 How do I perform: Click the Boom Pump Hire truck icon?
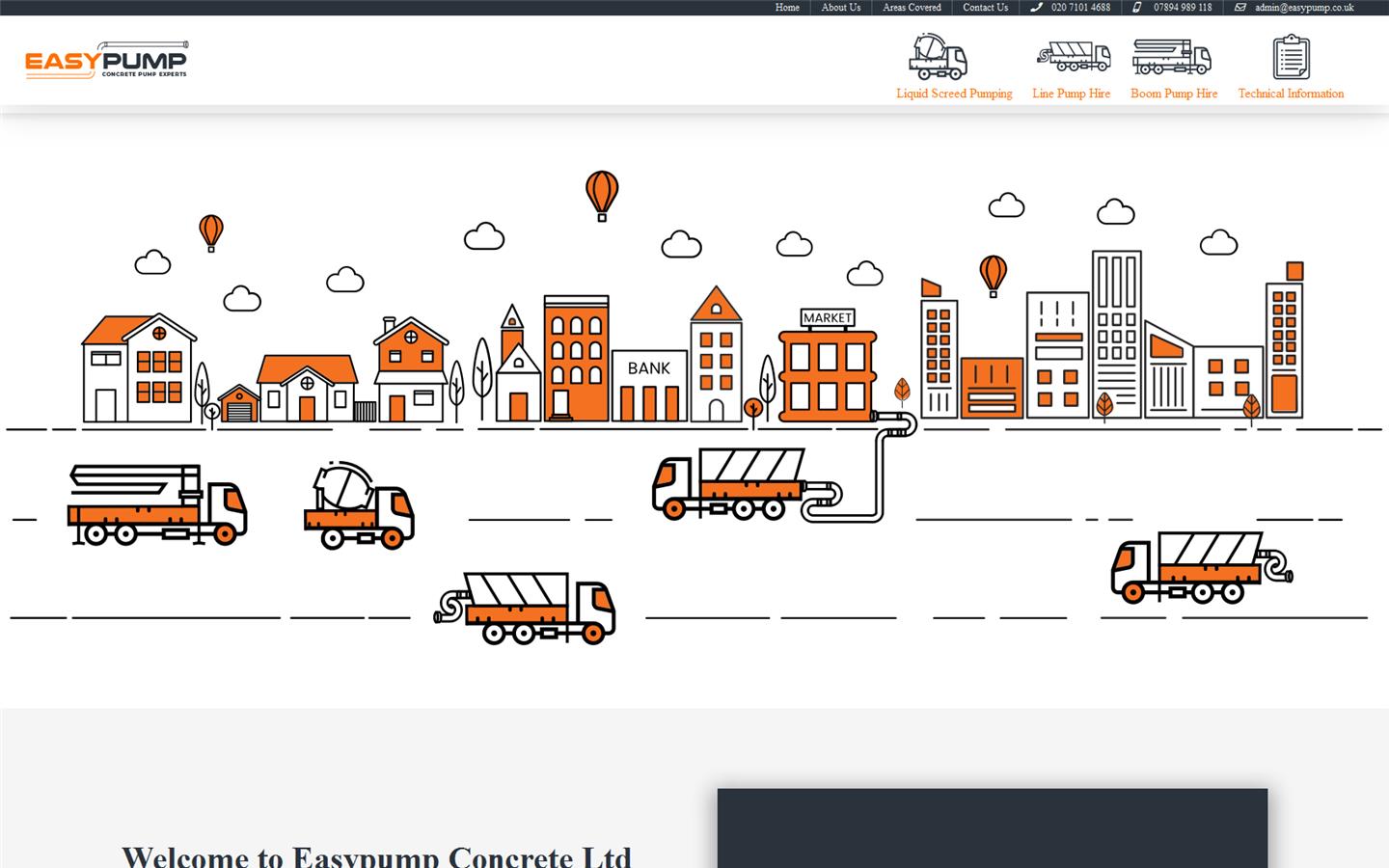pyautogui.click(x=1174, y=58)
